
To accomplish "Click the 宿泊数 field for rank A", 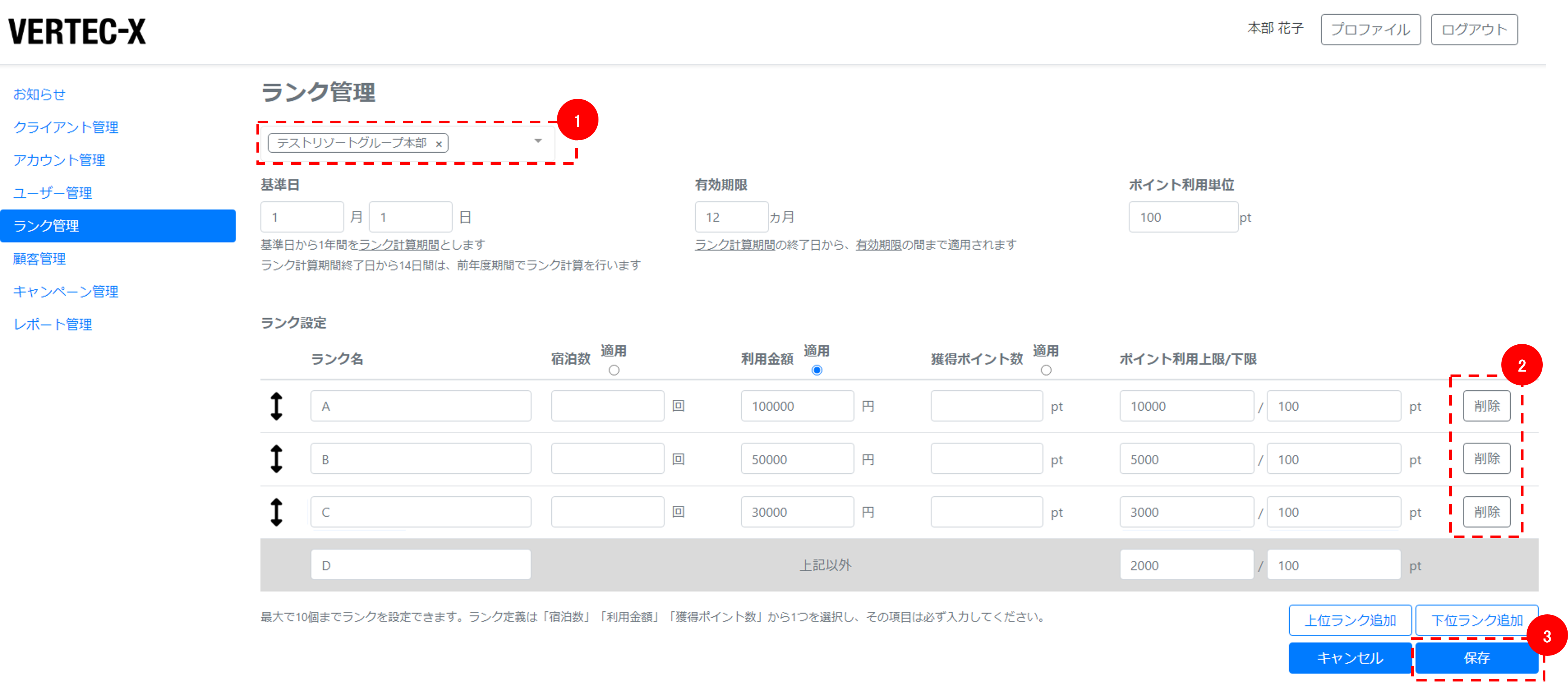I will (x=608, y=406).
